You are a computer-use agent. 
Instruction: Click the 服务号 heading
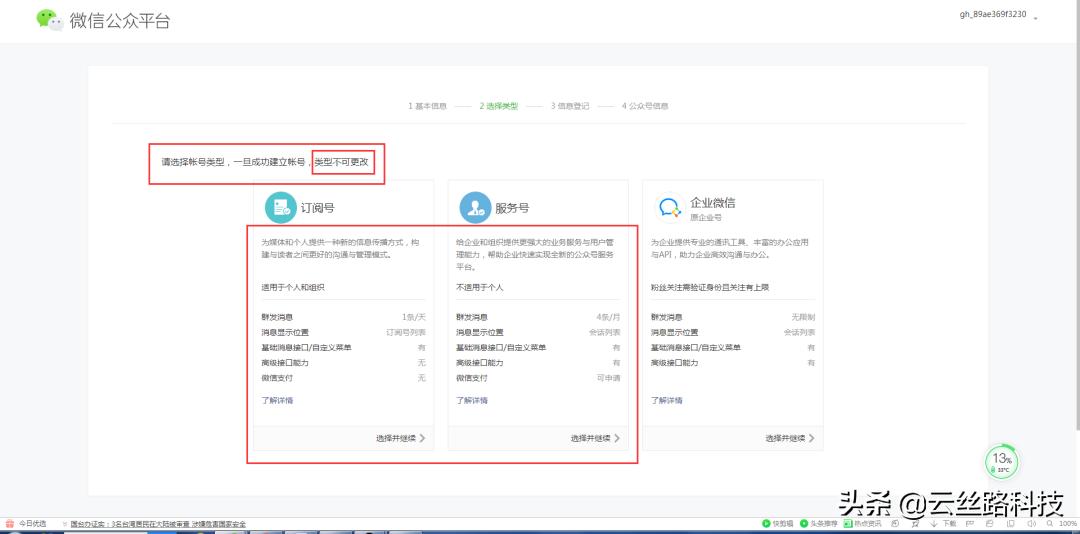point(512,208)
